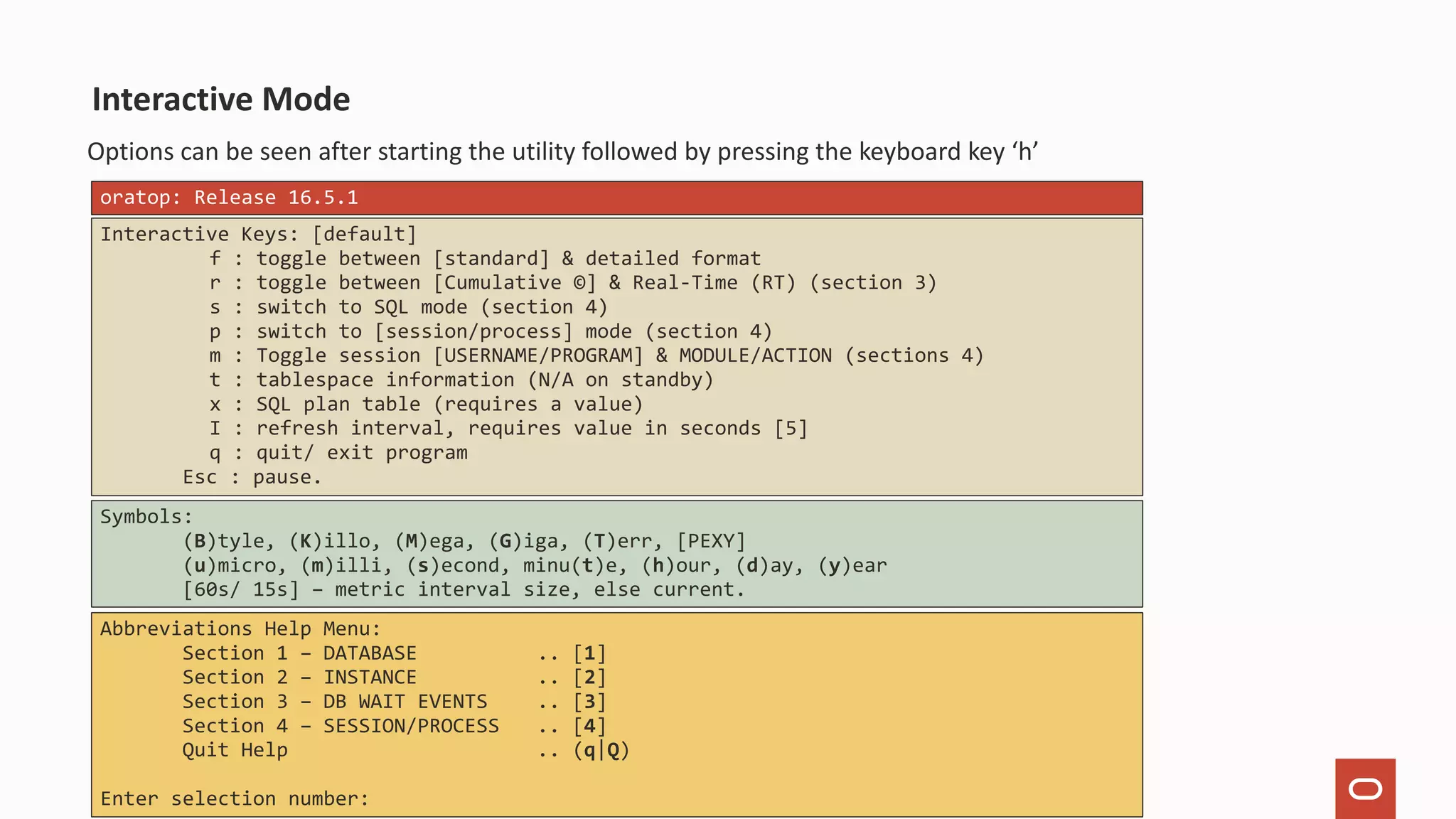The height and width of the screenshot is (819, 1456).
Task: Click the 'Symbols:' heading
Action: coord(146,517)
